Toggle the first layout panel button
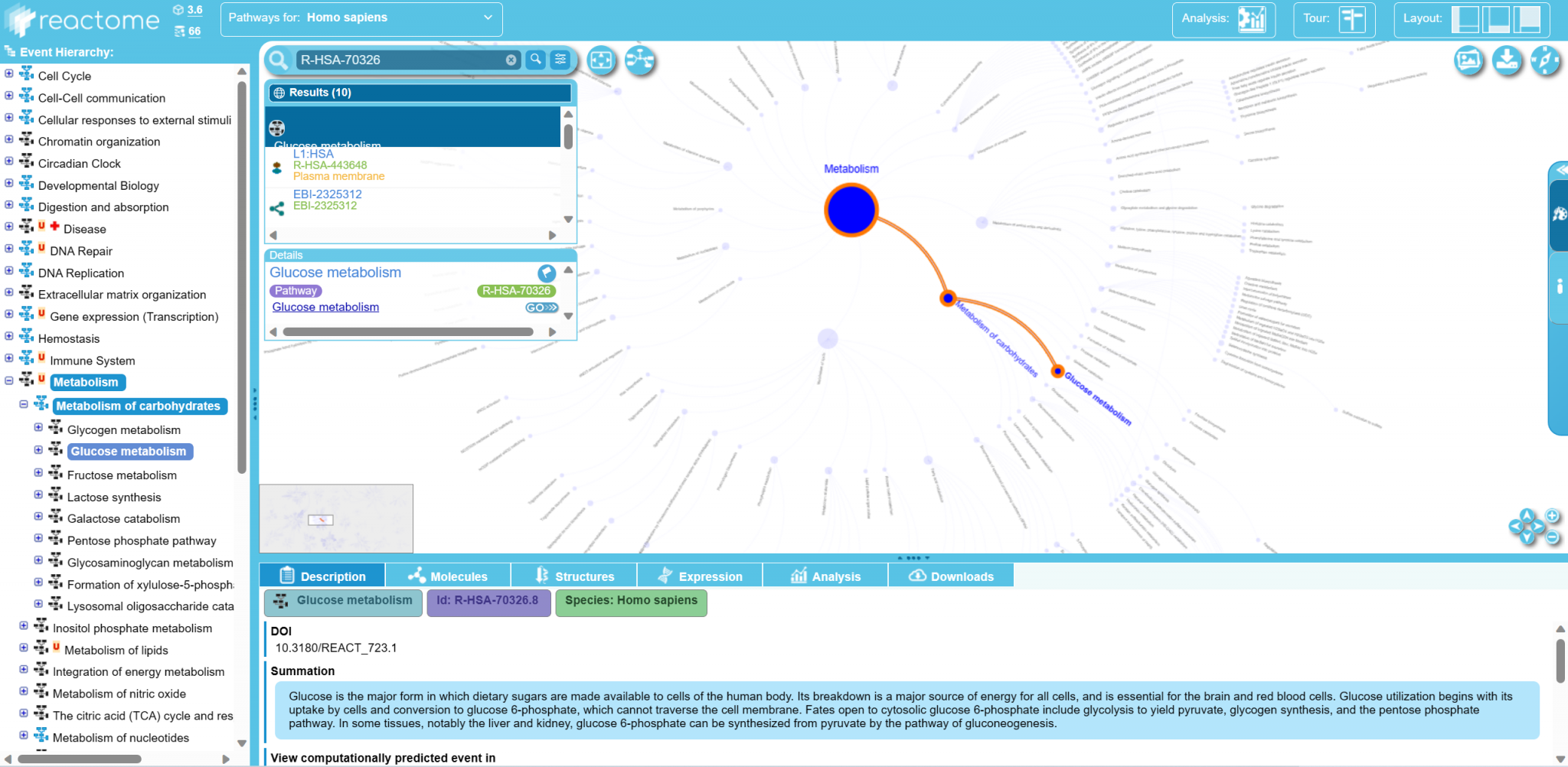 1465,19
